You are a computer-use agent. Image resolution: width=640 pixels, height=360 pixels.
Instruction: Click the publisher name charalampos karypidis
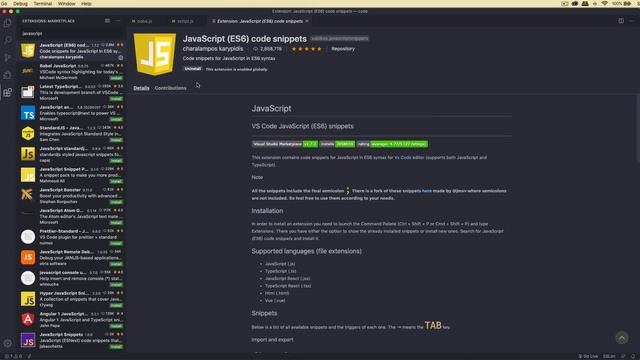click(x=213, y=49)
